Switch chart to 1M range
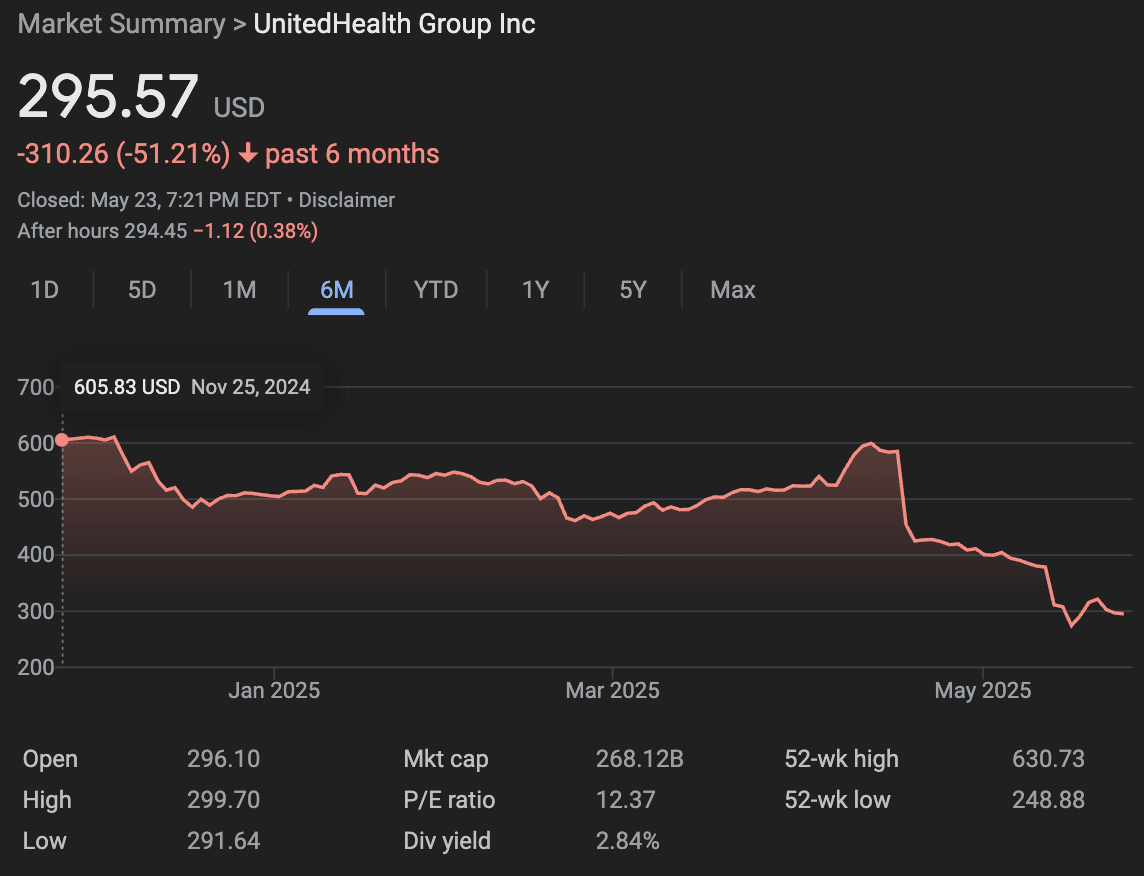Image resolution: width=1144 pixels, height=876 pixels. tap(239, 290)
